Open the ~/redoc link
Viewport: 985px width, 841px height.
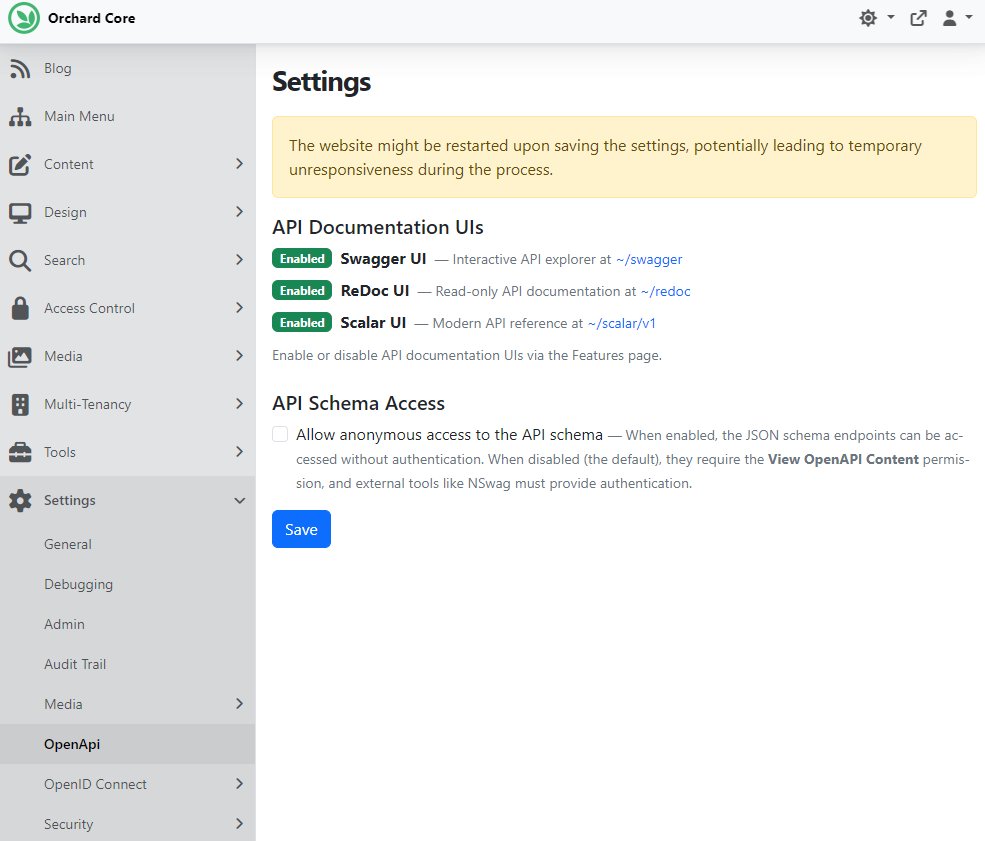coord(665,291)
